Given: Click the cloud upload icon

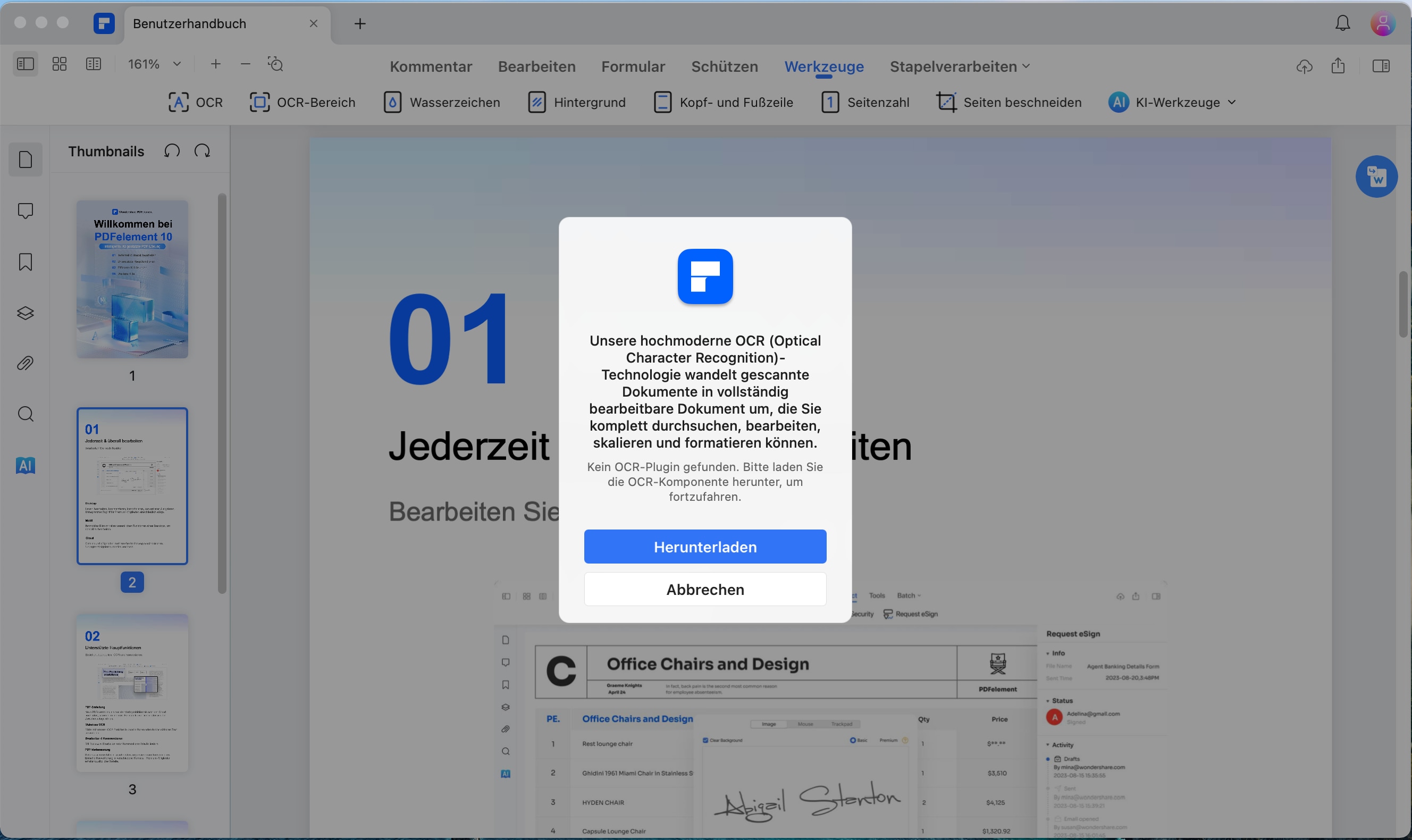Looking at the screenshot, I should click(1305, 66).
